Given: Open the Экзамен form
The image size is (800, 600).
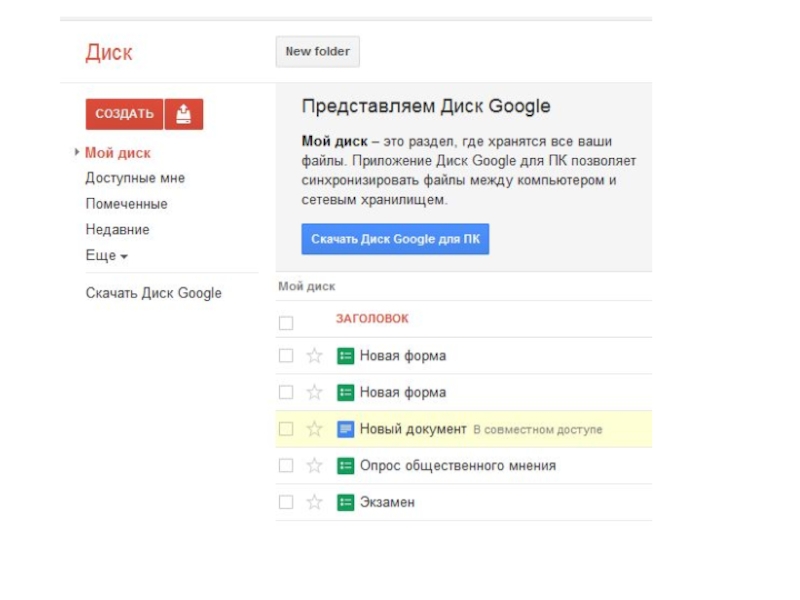Looking at the screenshot, I should click(x=387, y=503).
